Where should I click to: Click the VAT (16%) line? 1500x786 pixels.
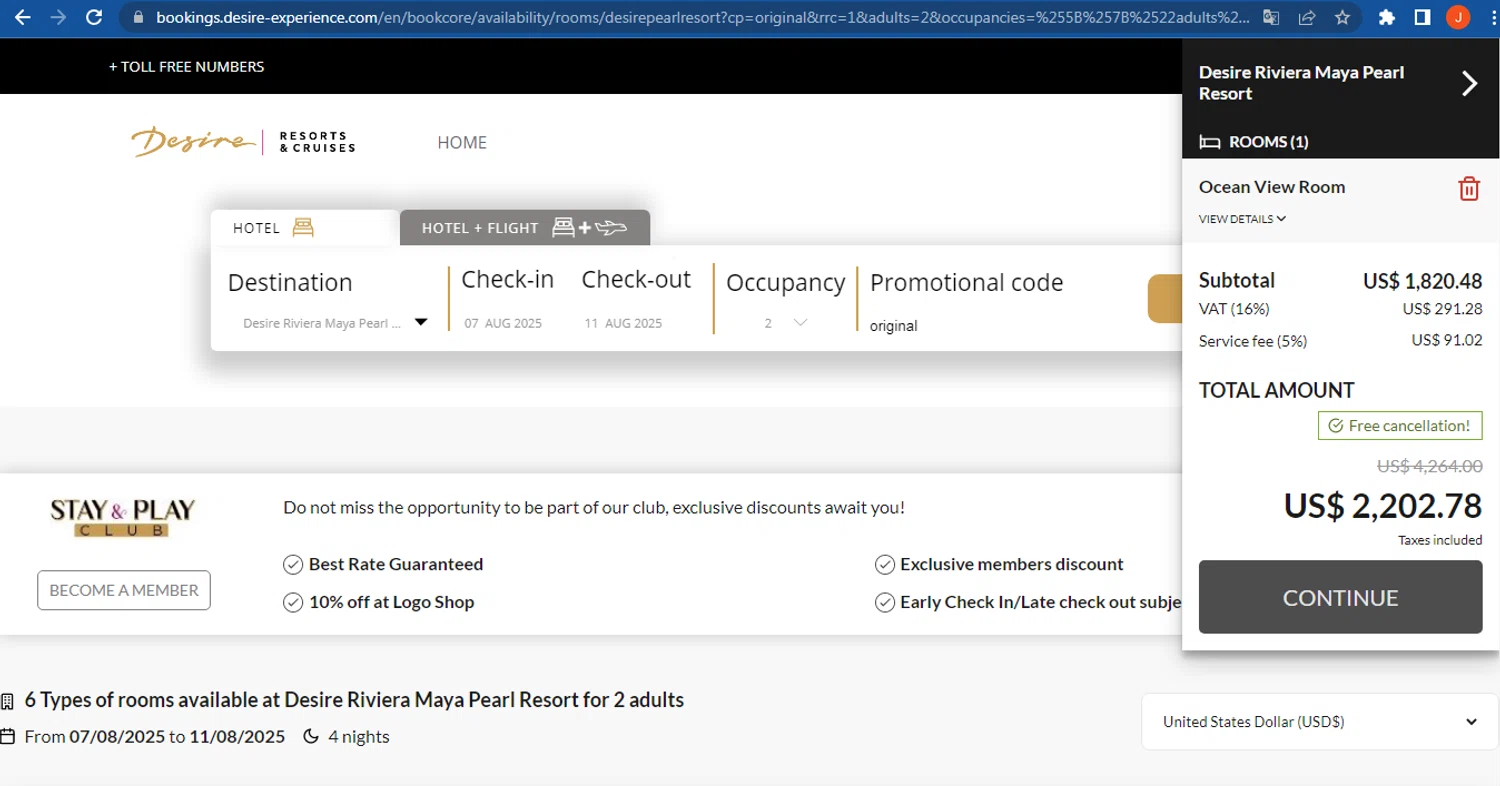1340,309
